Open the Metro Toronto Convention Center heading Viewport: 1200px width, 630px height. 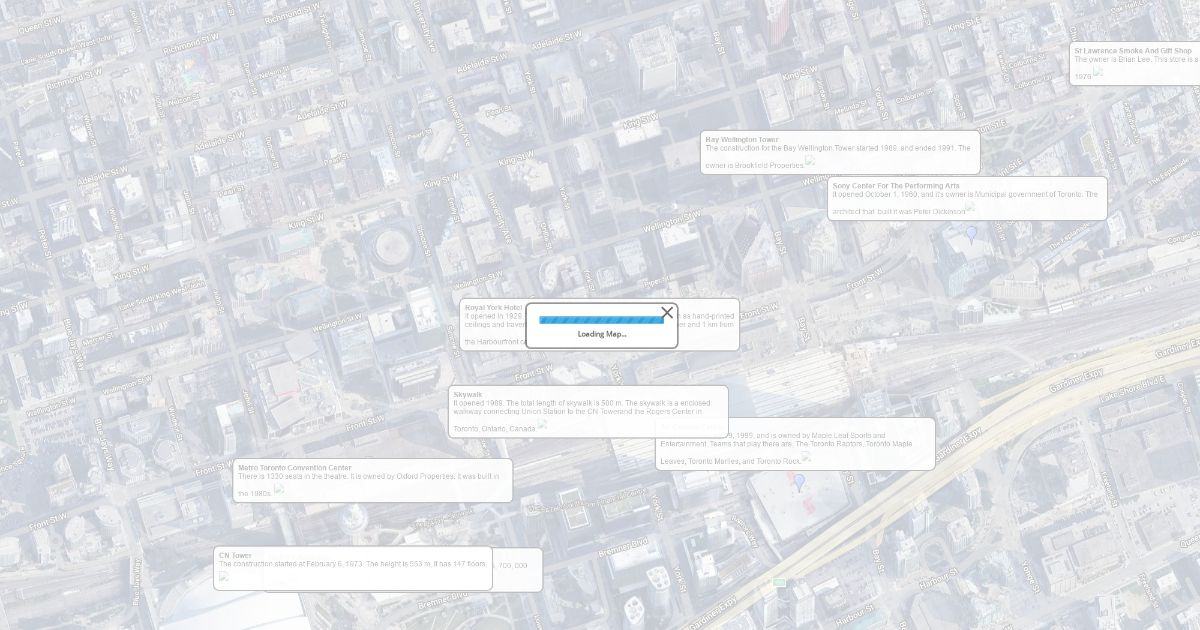[294, 467]
